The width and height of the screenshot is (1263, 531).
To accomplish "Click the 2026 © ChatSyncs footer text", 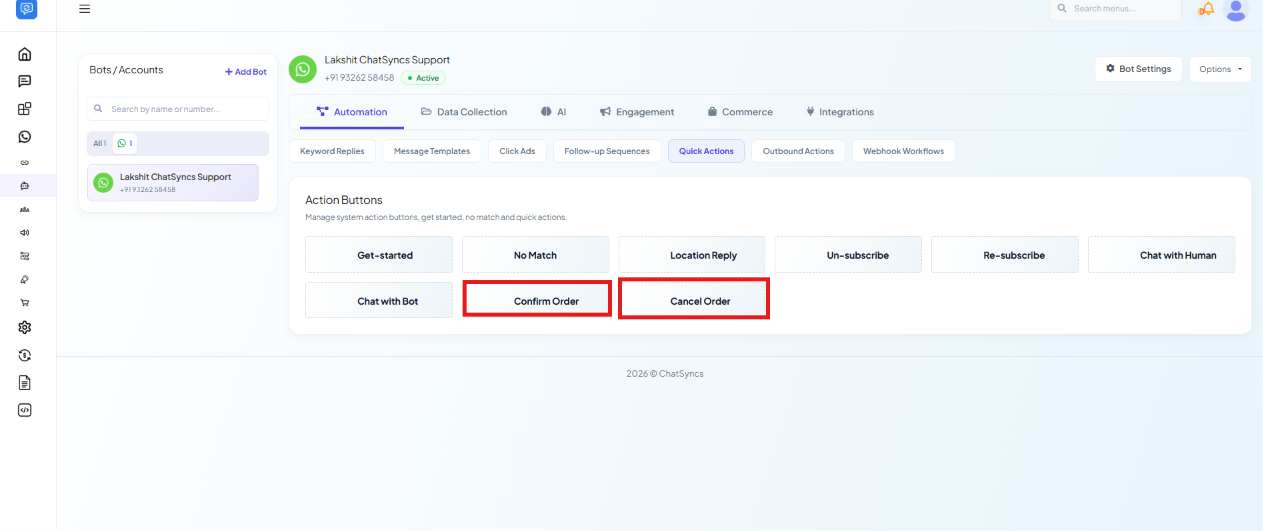I will point(665,374).
